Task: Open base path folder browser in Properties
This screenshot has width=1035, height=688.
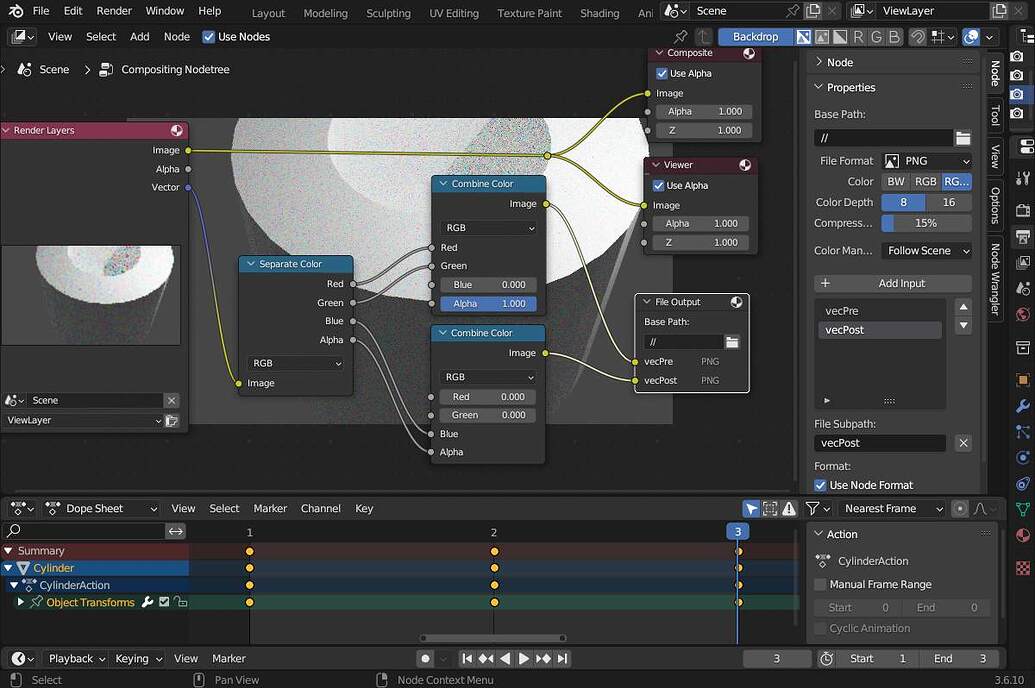Action: tap(963, 138)
